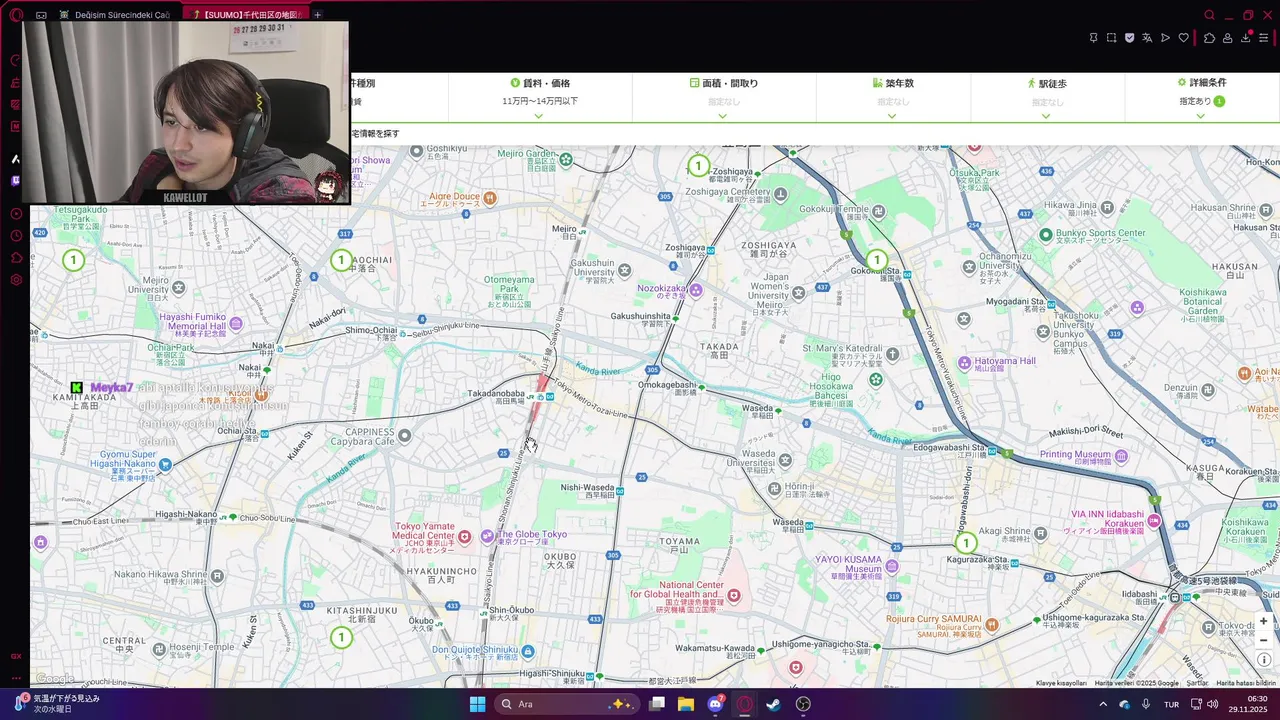Open the workspace icon beside the tabs
This screenshot has height=720, width=1280.
tap(41, 15)
